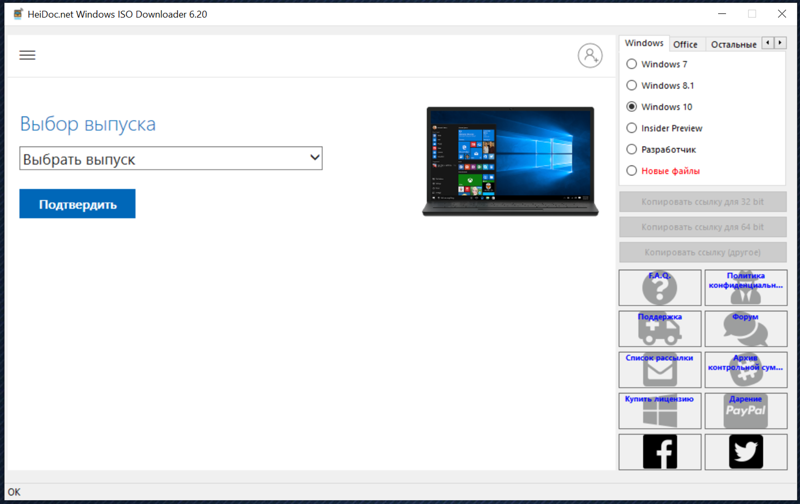The height and width of the screenshot is (504, 800).
Task: Open the hamburger menu
Action: coord(28,55)
